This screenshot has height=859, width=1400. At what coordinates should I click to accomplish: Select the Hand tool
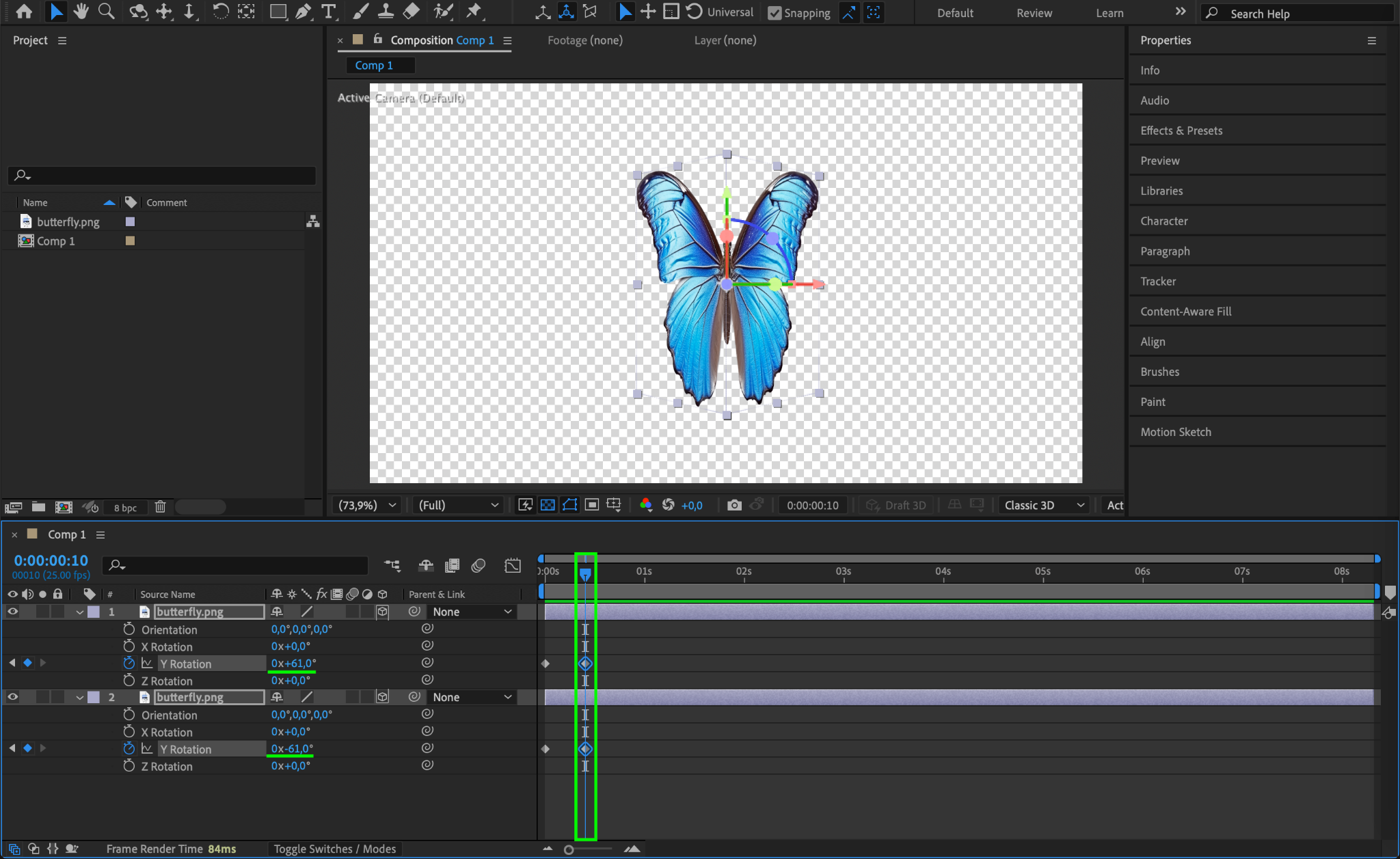pos(81,12)
